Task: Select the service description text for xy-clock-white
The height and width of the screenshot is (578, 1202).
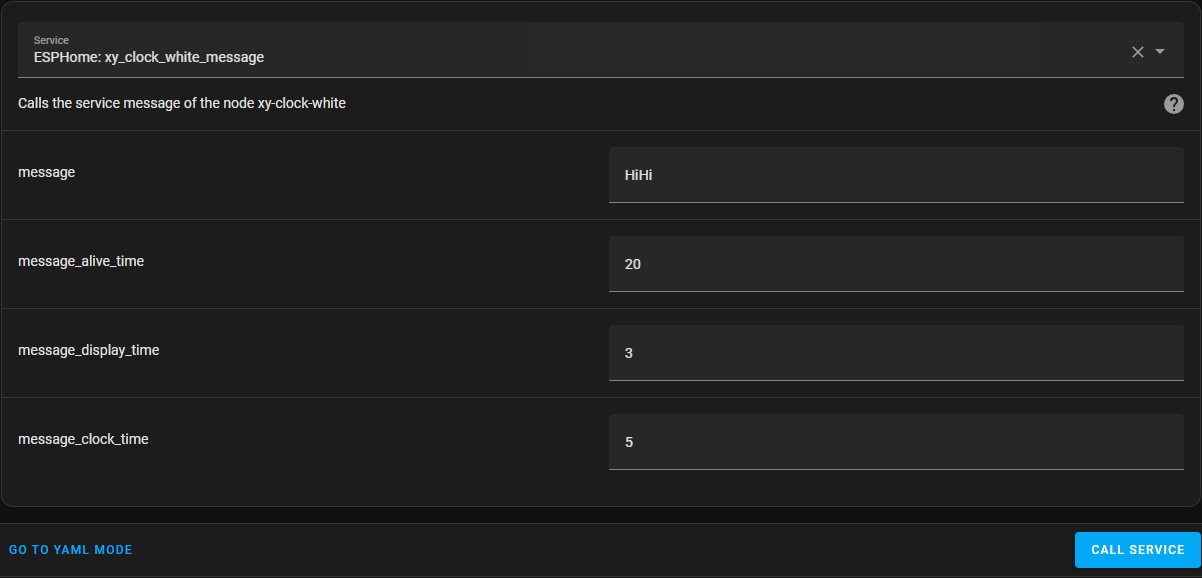Action: click(182, 103)
